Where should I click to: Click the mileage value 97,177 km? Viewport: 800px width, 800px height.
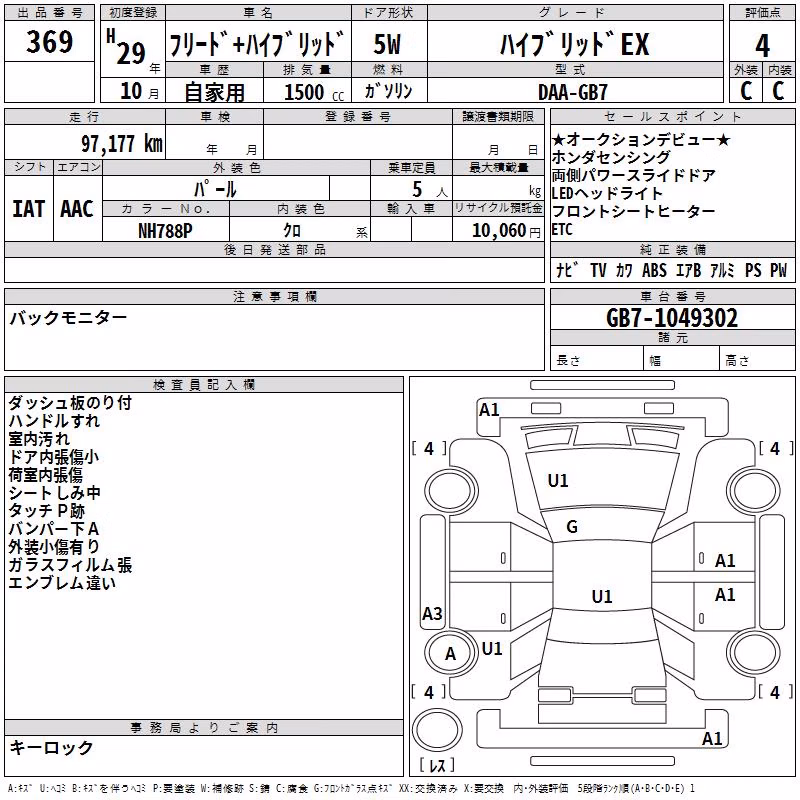[122, 144]
